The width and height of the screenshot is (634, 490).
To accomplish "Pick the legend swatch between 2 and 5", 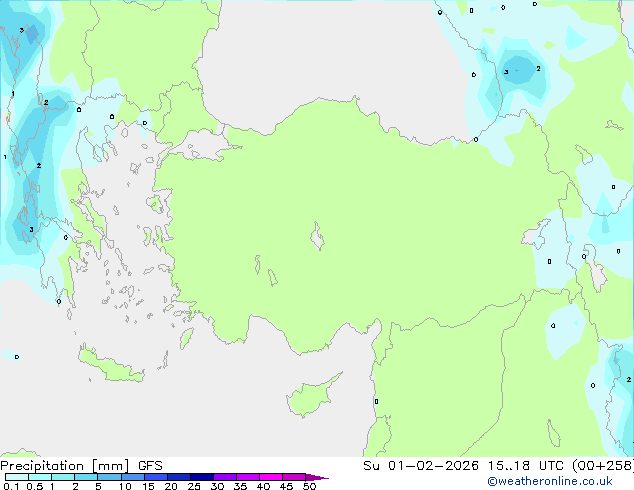I will click(x=86, y=477).
